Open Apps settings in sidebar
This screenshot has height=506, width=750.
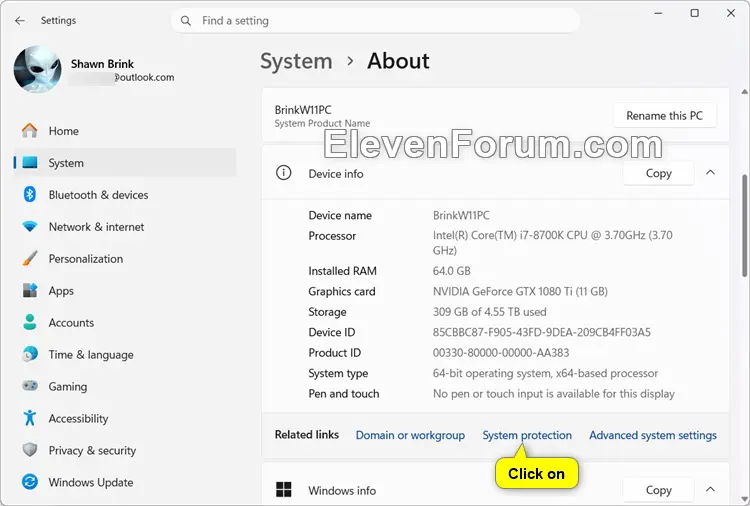tap(125, 290)
